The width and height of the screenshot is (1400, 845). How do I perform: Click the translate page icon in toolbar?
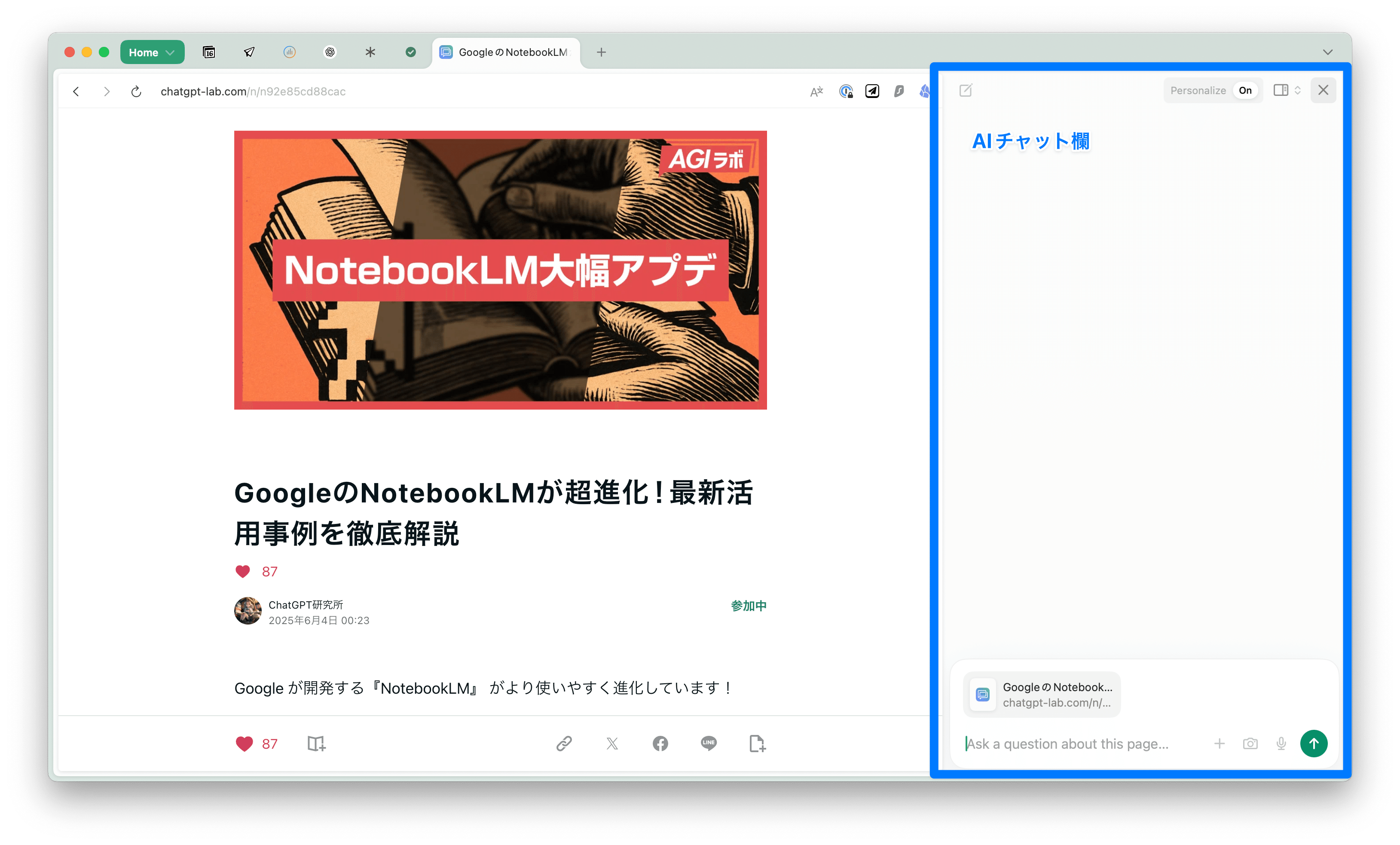[816, 92]
